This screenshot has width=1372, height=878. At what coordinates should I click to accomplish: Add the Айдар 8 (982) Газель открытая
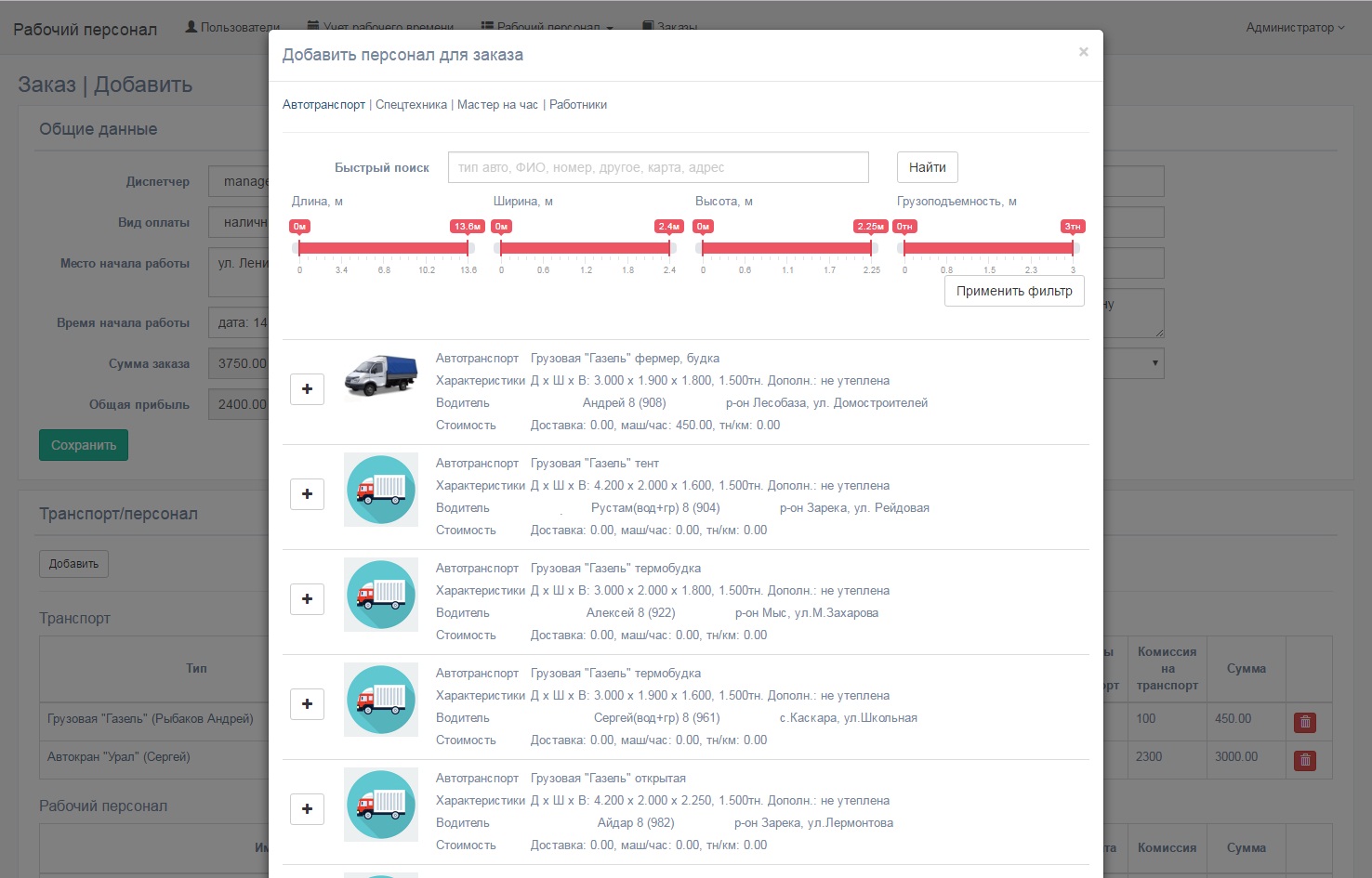[307, 809]
